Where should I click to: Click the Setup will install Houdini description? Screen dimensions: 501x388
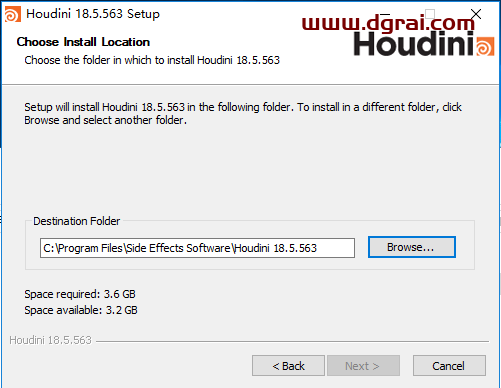pyautogui.click(x=243, y=113)
